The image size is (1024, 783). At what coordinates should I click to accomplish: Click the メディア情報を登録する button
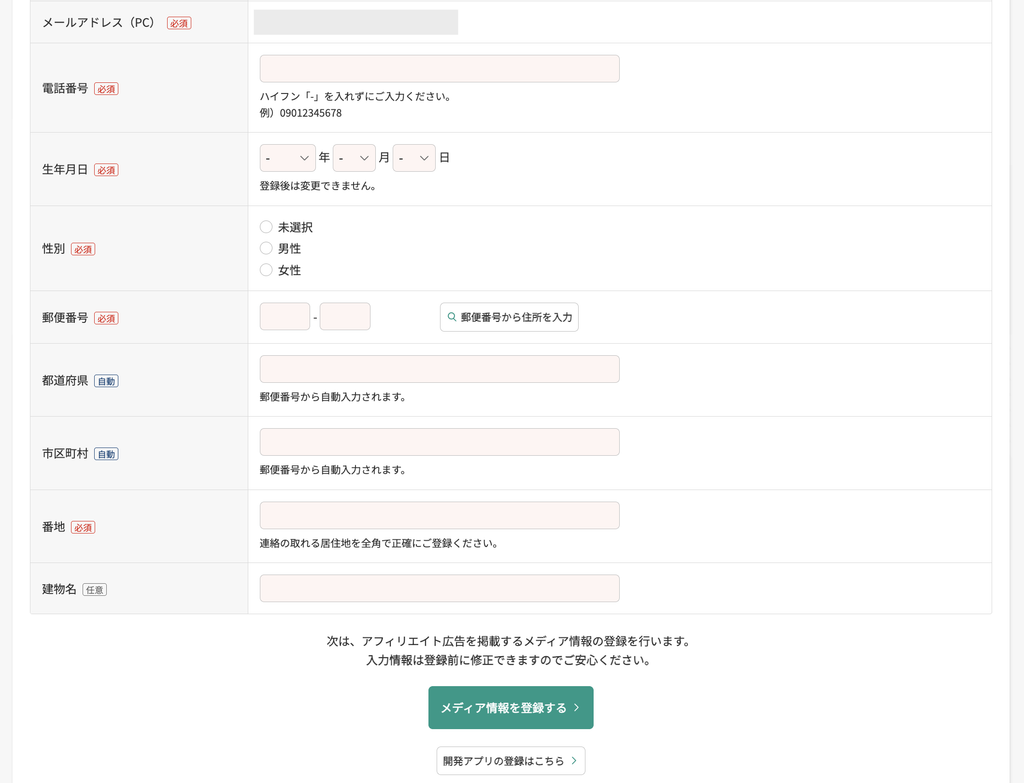pos(511,707)
